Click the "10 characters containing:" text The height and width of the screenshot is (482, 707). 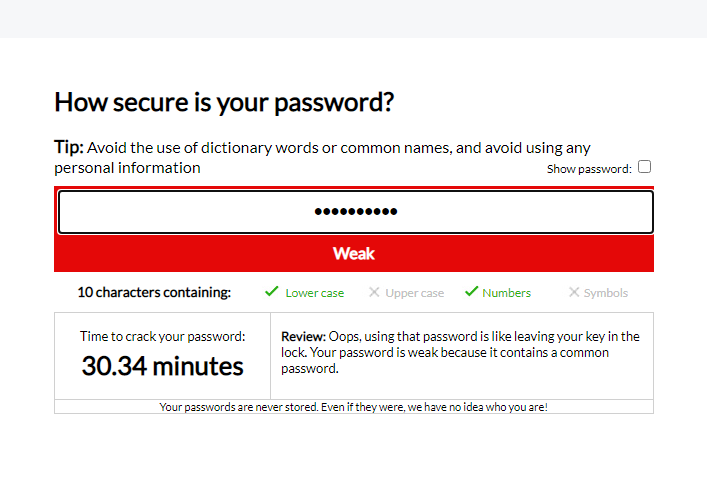tap(154, 293)
